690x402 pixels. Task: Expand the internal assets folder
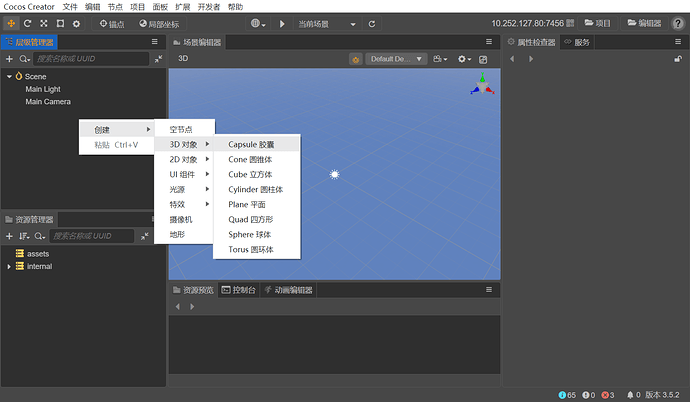click(9, 267)
